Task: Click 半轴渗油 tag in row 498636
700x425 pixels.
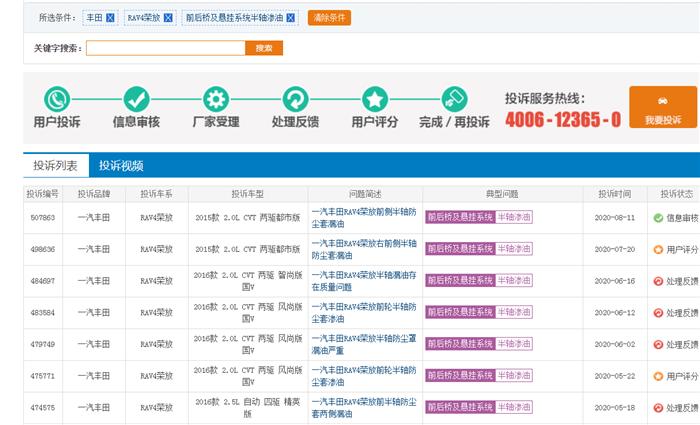Action: coord(514,249)
